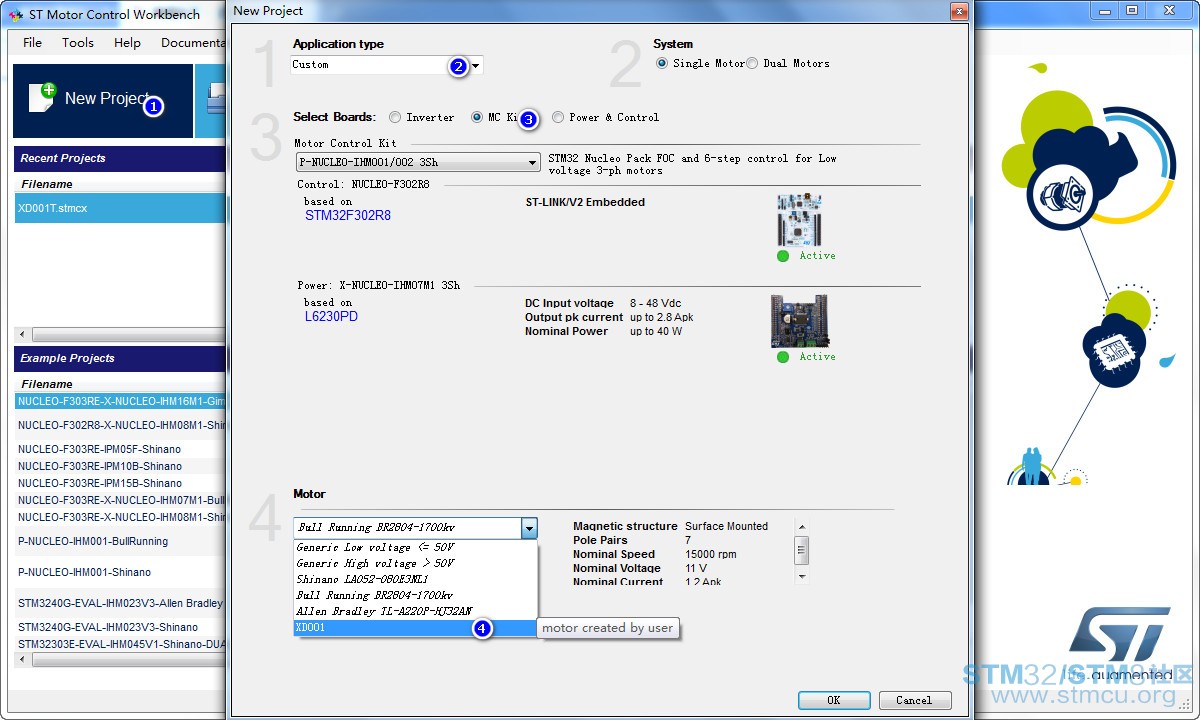Select example STM32303E-EVAL-IHM045V1-Shinano-DUAL project

(120, 644)
